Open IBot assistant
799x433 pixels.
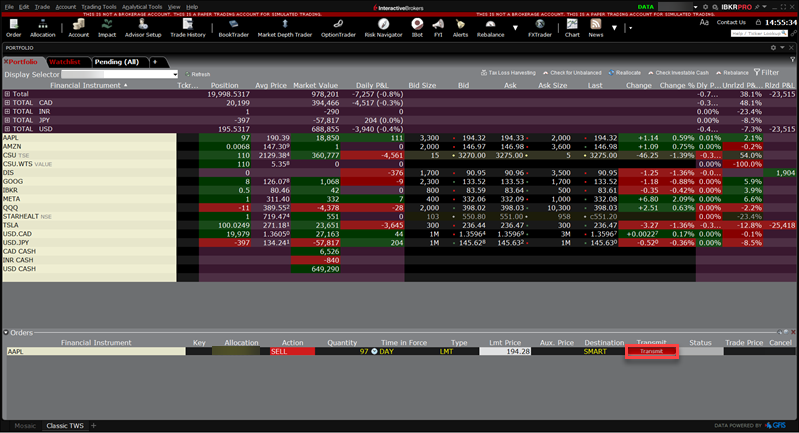tap(417, 28)
